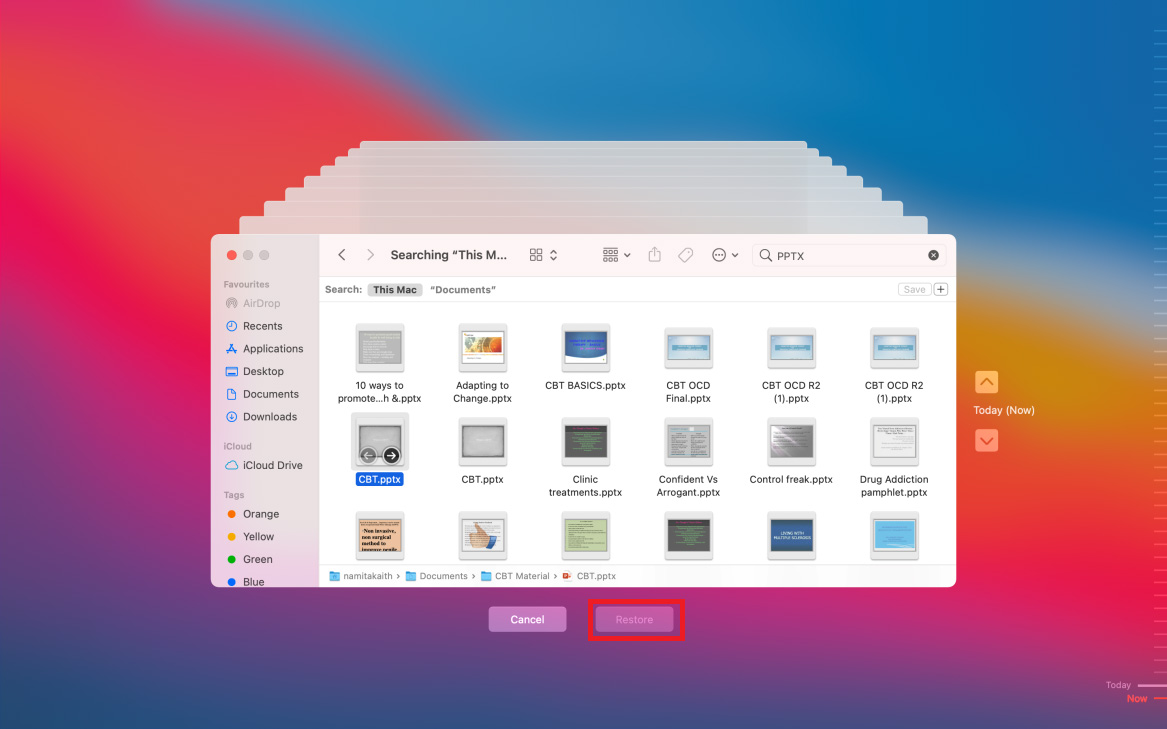The image size is (1167, 729).
Task: Jump back in time with the down chevron
Action: coord(986,440)
